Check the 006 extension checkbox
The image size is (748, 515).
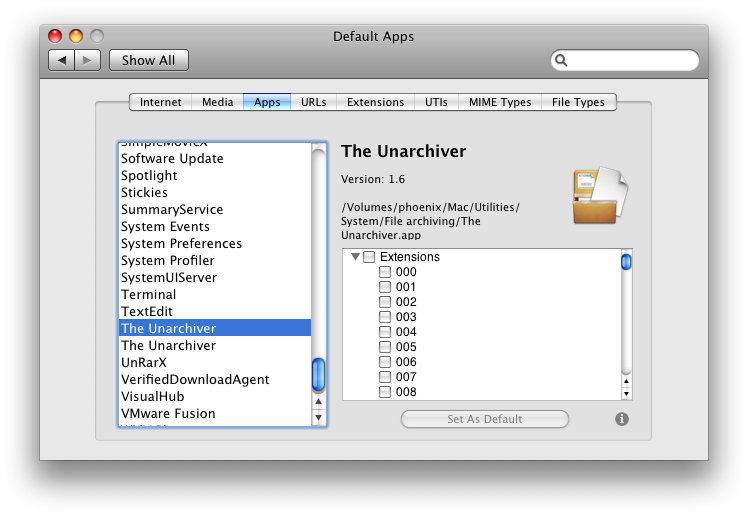click(384, 361)
